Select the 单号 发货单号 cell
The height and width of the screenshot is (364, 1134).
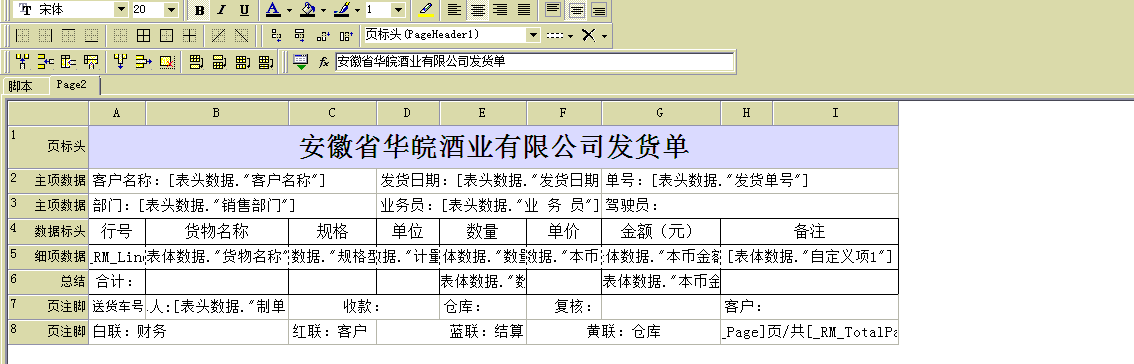click(750, 181)
